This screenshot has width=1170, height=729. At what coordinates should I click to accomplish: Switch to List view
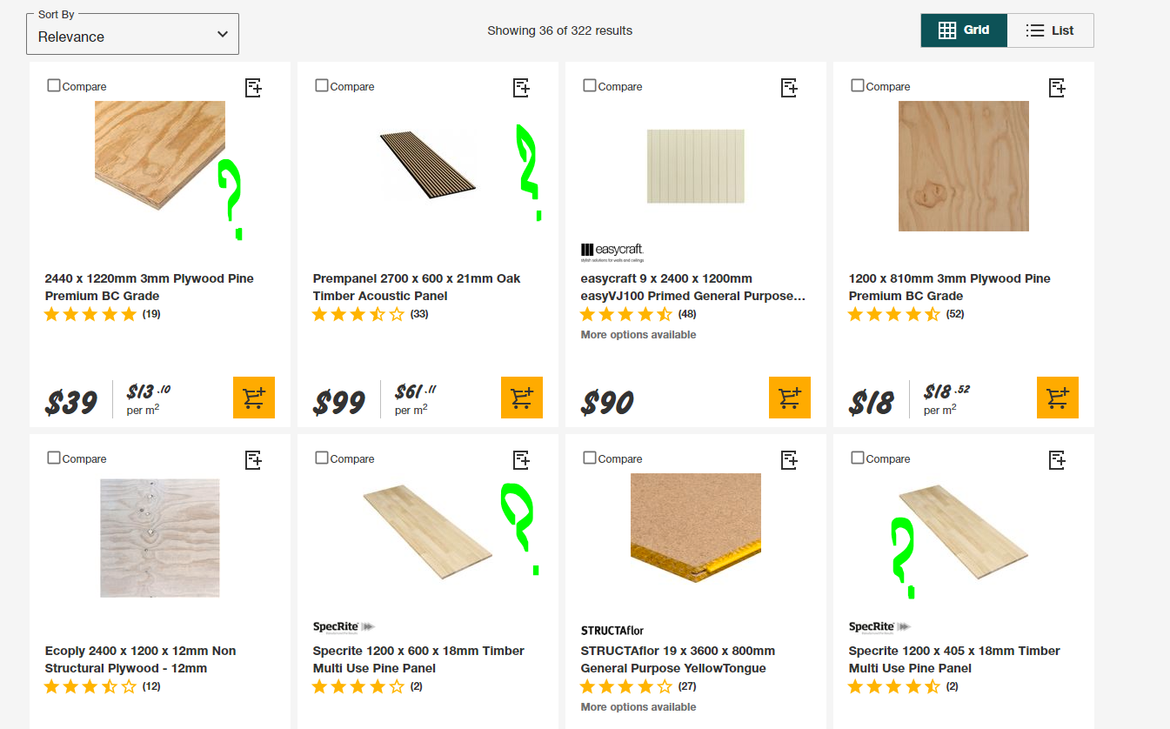coord(1050,31)
